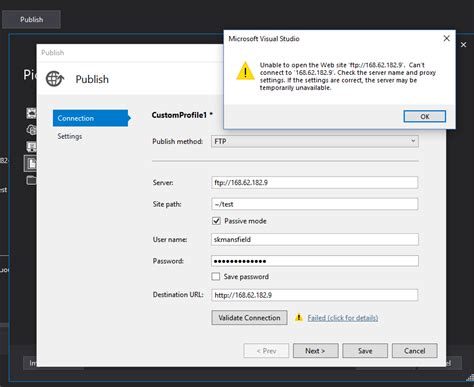The height and width of the screenshot is (387, 474).
Task: Select the Connection tab
Action: tap(90, 118)
